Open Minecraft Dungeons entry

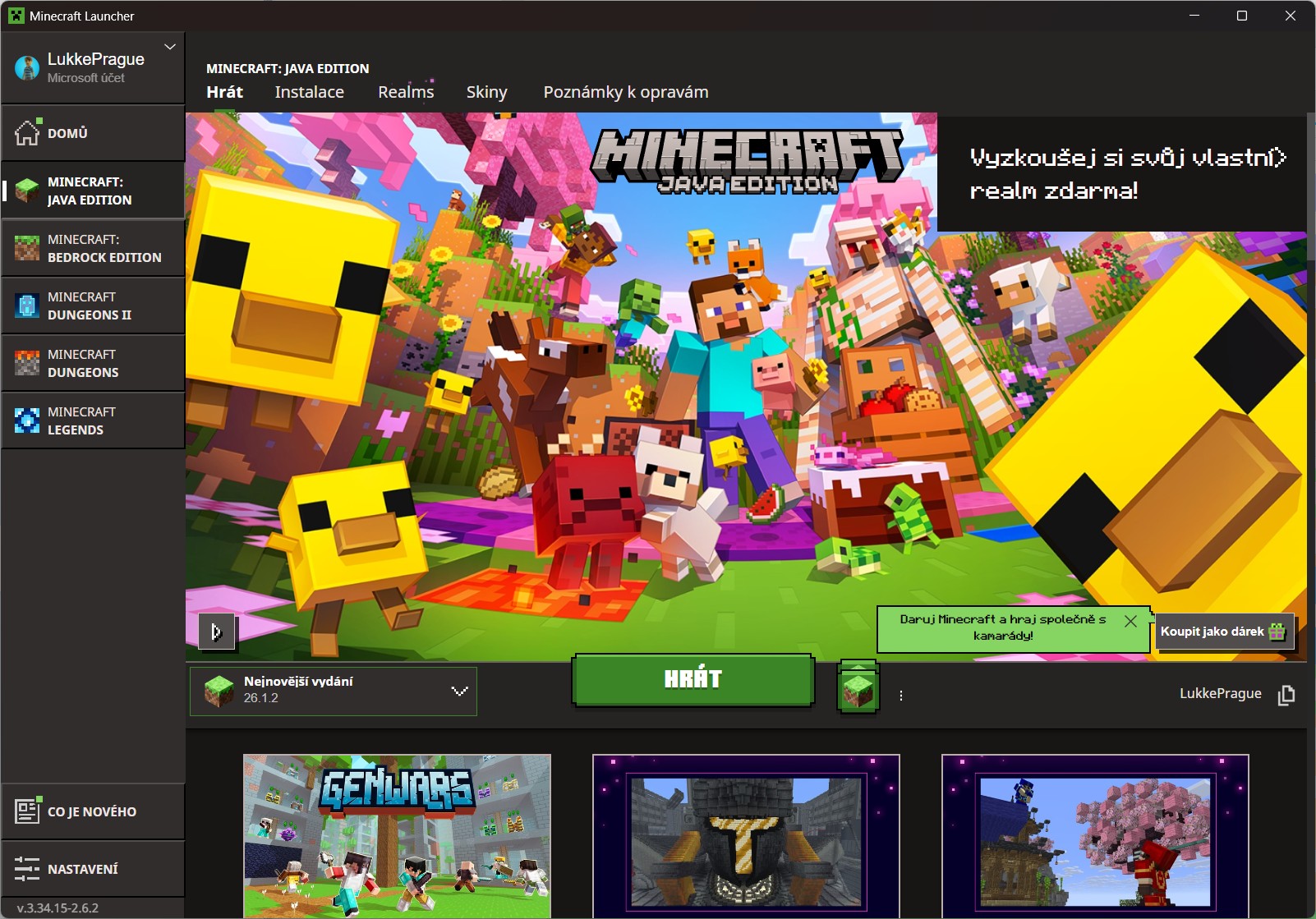tap(93, 363)
